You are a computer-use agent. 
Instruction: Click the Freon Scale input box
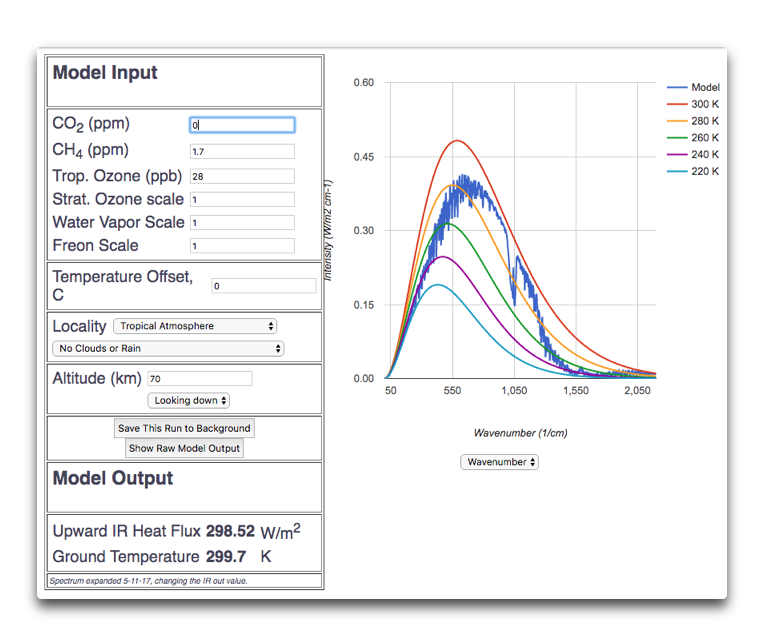[x=242, y=246]
